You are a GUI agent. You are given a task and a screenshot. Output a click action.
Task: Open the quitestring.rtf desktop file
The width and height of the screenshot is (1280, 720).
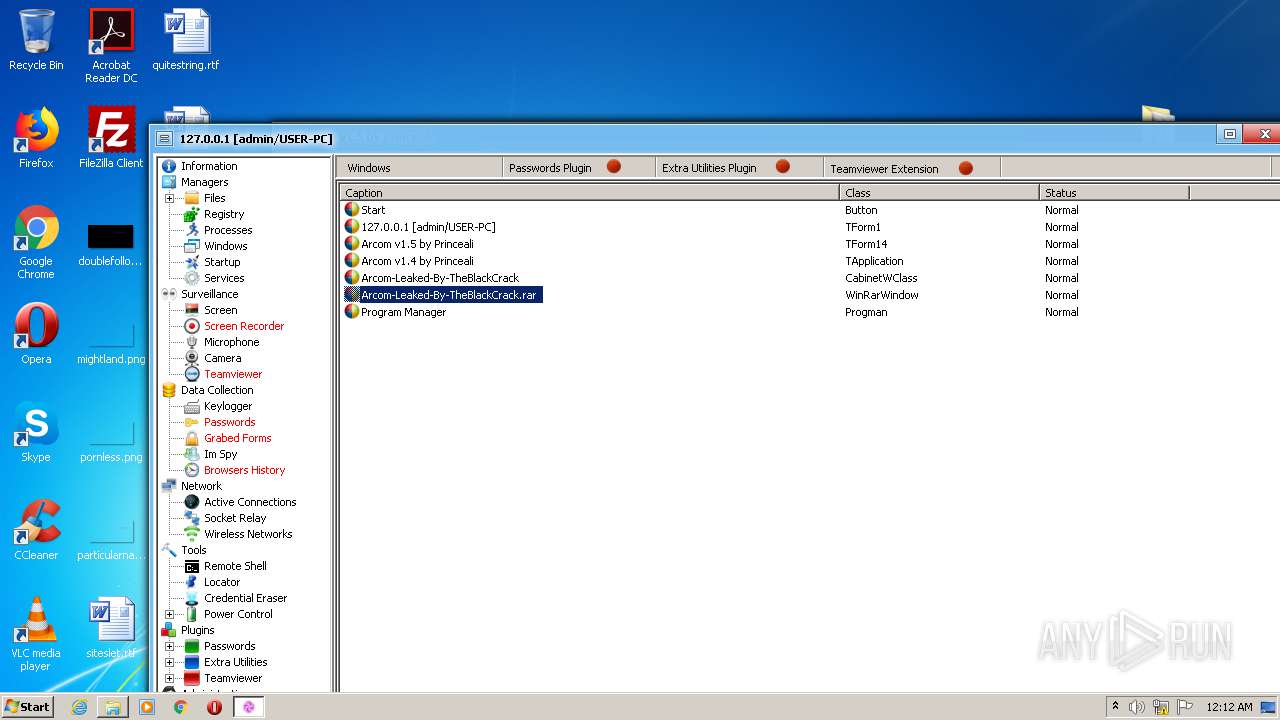186,40
